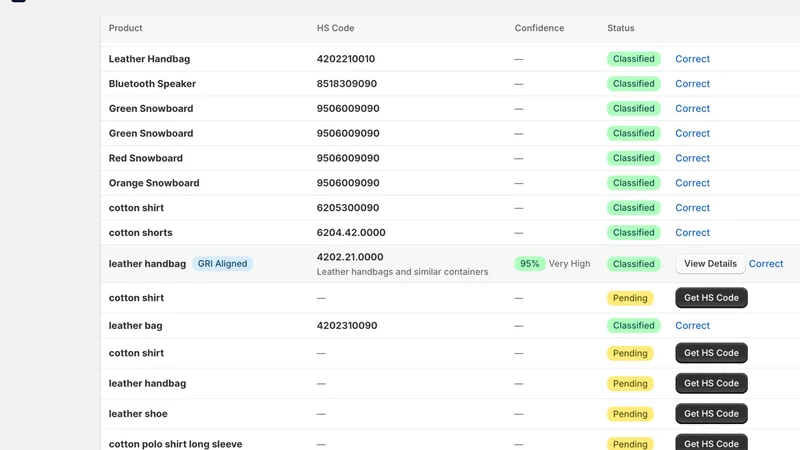
Task: Get HS Code for cotton polo shirt long sleeve
Action: tap(711, 442)
